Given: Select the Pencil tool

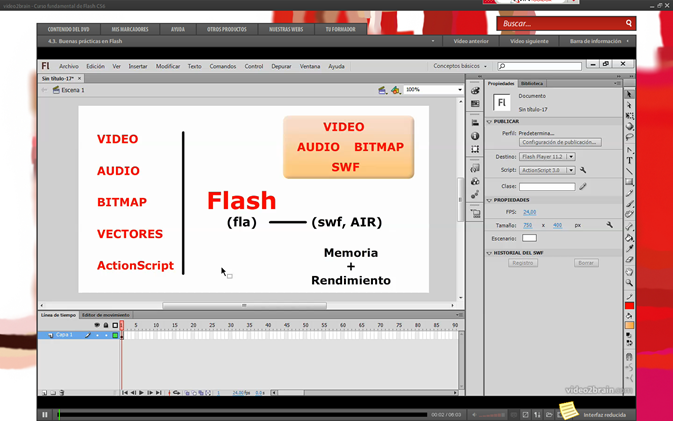Looking at the screenshot, I should 629,193.
